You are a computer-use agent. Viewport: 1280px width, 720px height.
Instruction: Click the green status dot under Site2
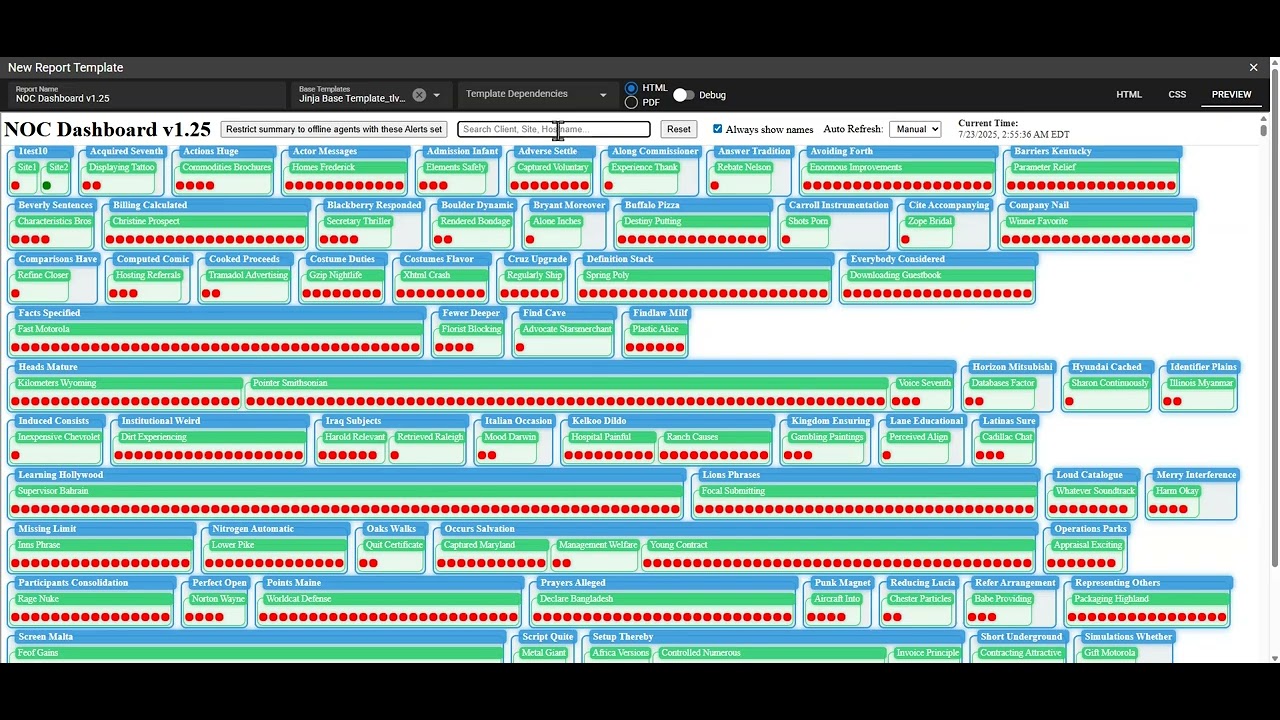pyautogui.click(x=47, y=185)
